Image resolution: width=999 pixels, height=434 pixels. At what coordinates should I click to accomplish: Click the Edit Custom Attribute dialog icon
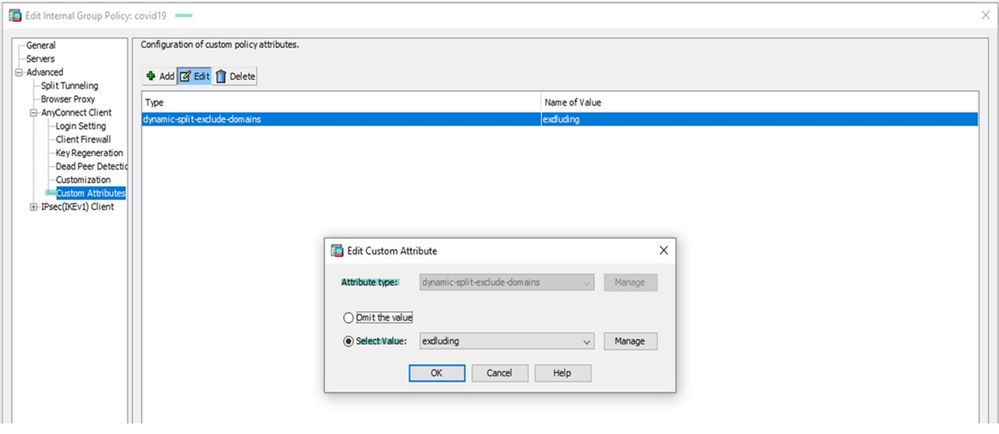[337, 250]
